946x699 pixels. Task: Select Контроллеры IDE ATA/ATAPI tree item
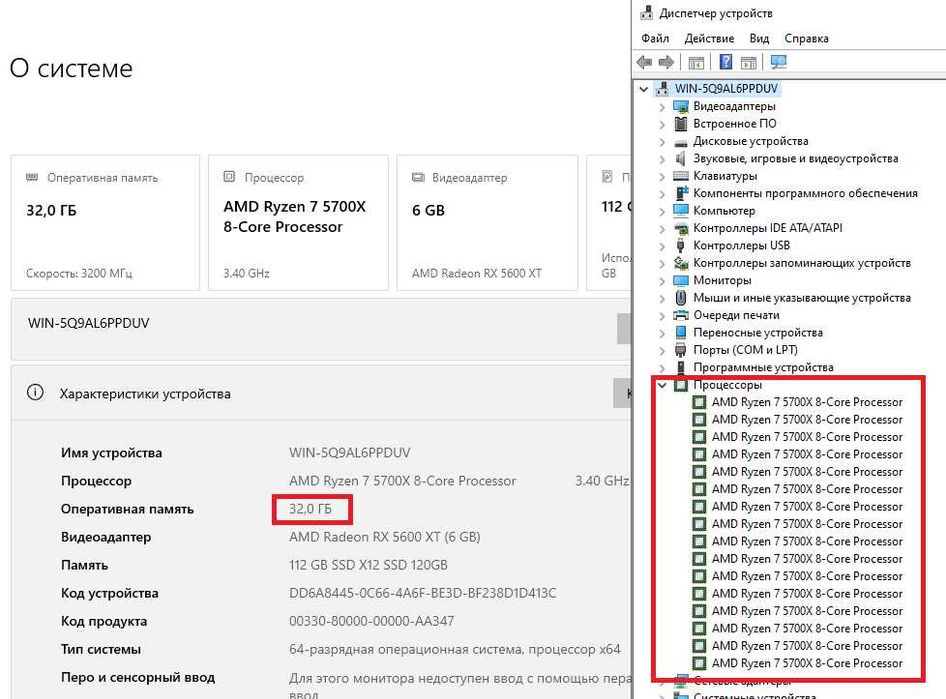767,228
